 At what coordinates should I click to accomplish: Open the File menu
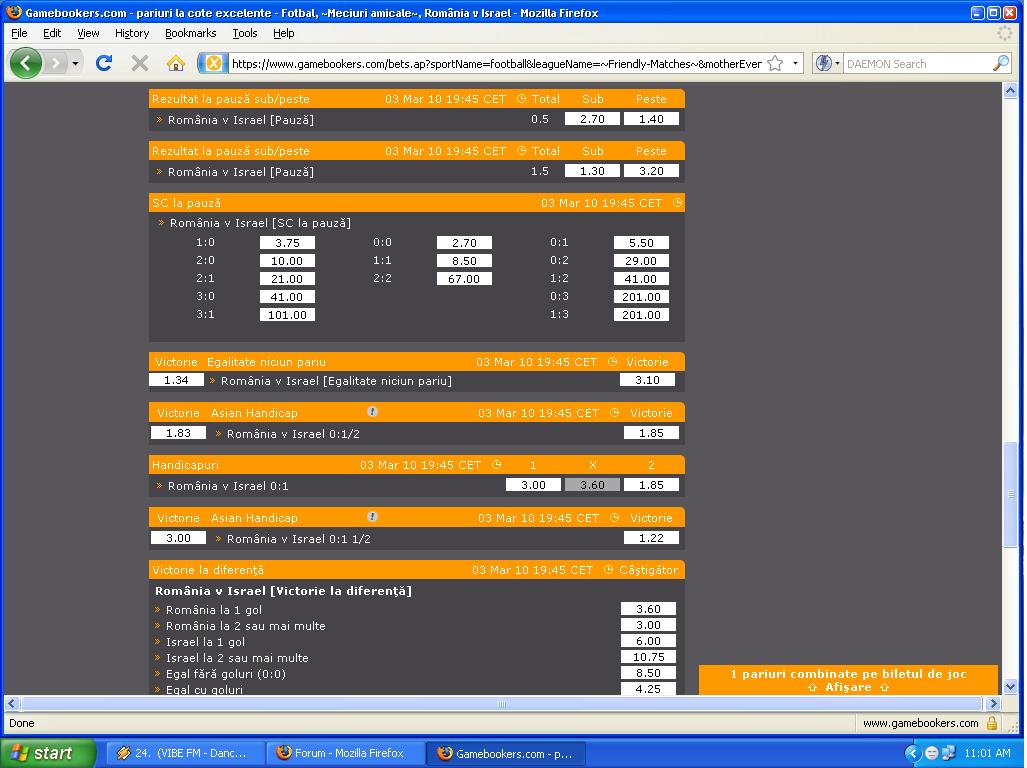click(x=19, y=33)
